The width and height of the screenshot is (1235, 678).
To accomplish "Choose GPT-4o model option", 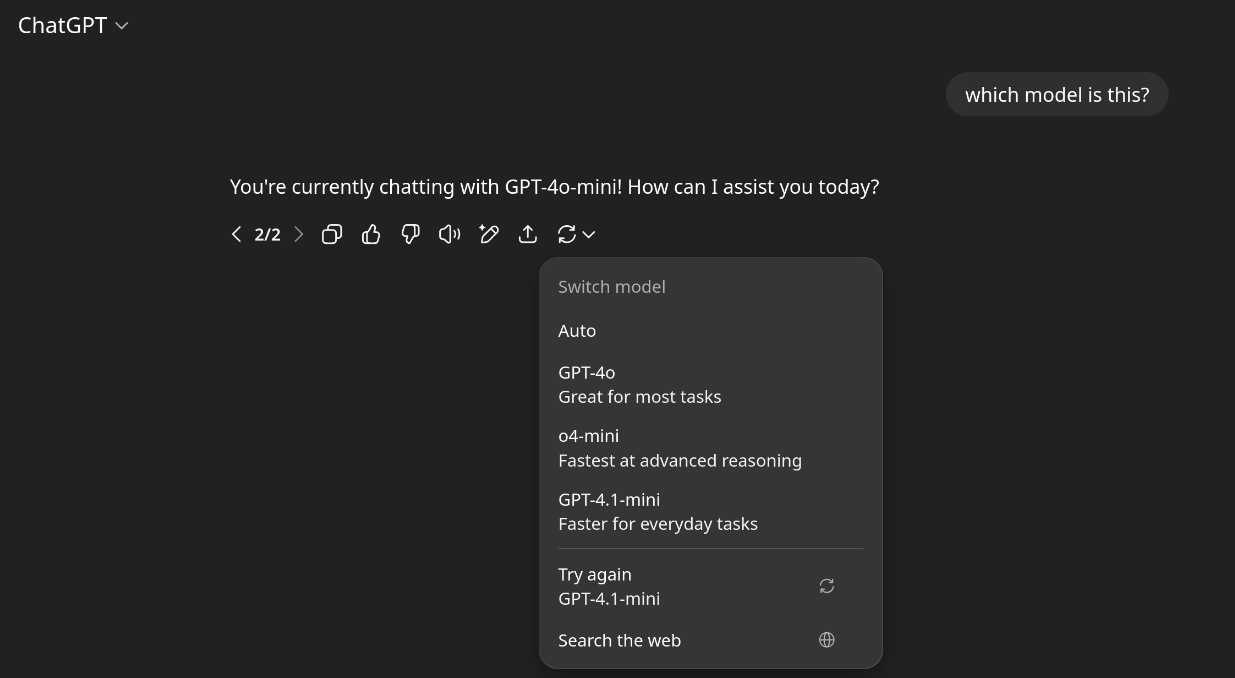I will click(x=639, y=385).
